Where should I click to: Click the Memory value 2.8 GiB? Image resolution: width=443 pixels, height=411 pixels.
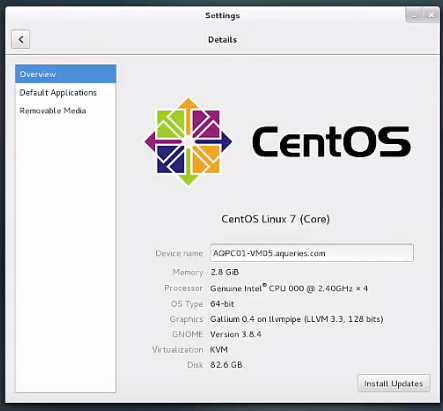click(225, 272)
